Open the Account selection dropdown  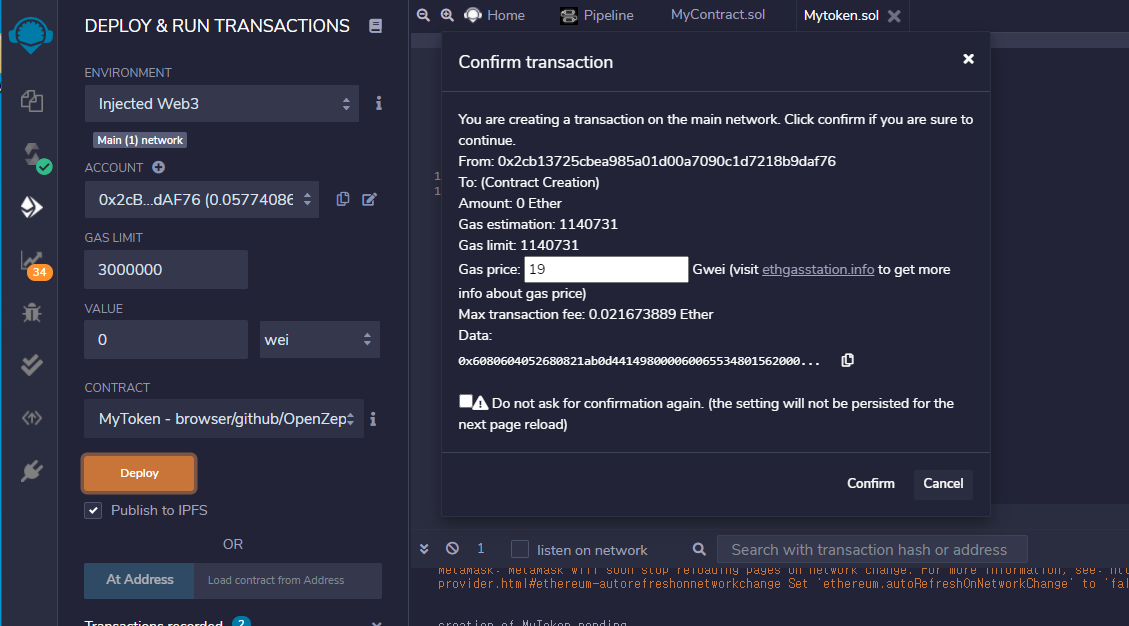point(202,200)
